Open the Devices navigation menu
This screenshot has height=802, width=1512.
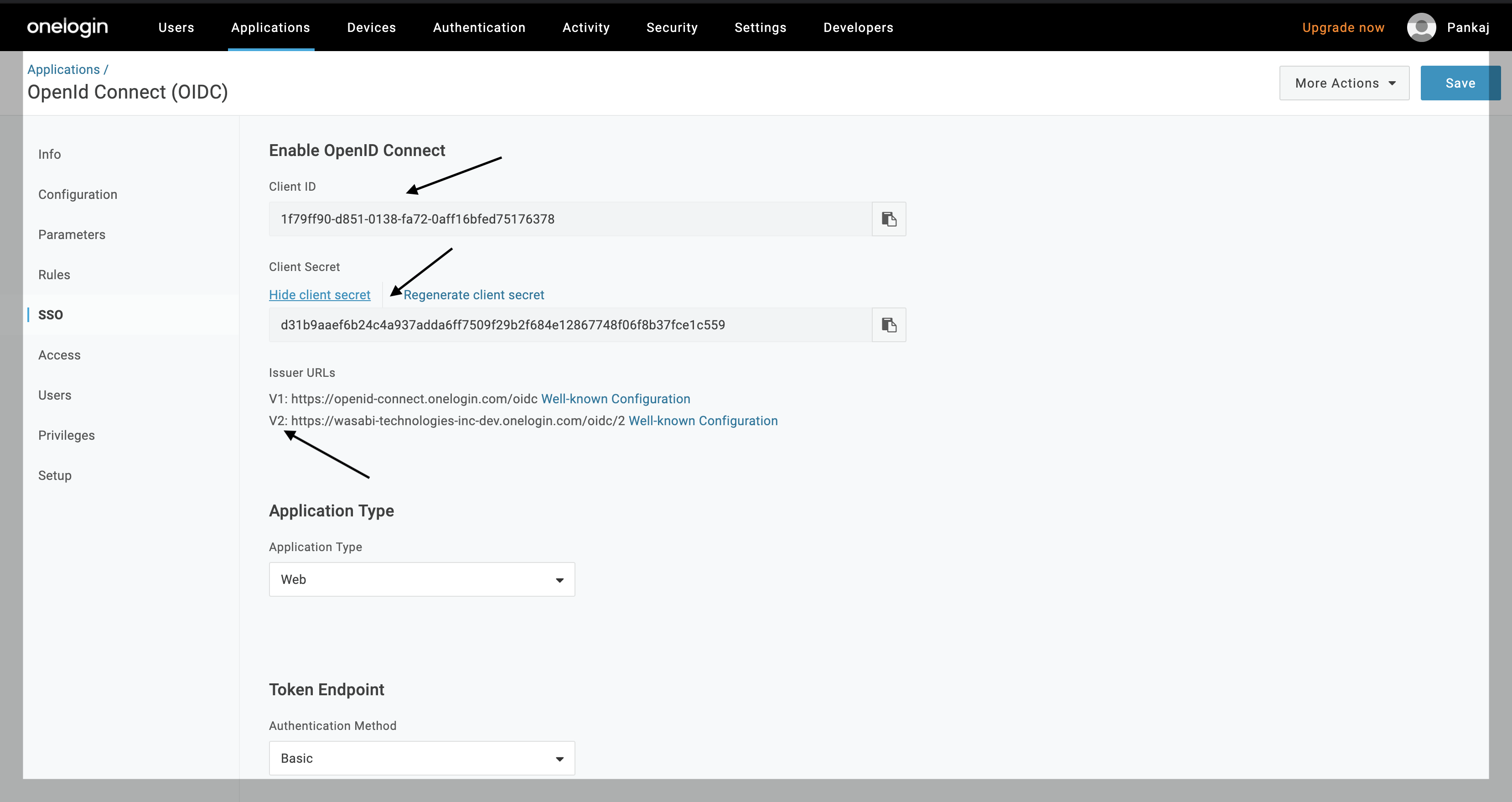[372, 27]
